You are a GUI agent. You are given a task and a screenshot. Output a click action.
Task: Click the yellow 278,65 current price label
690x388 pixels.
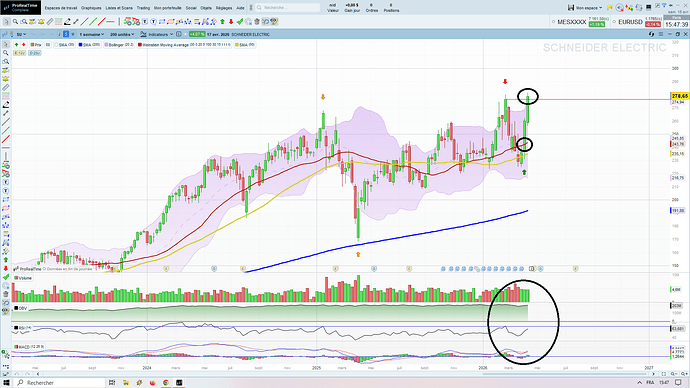click(x=679, y=96)
